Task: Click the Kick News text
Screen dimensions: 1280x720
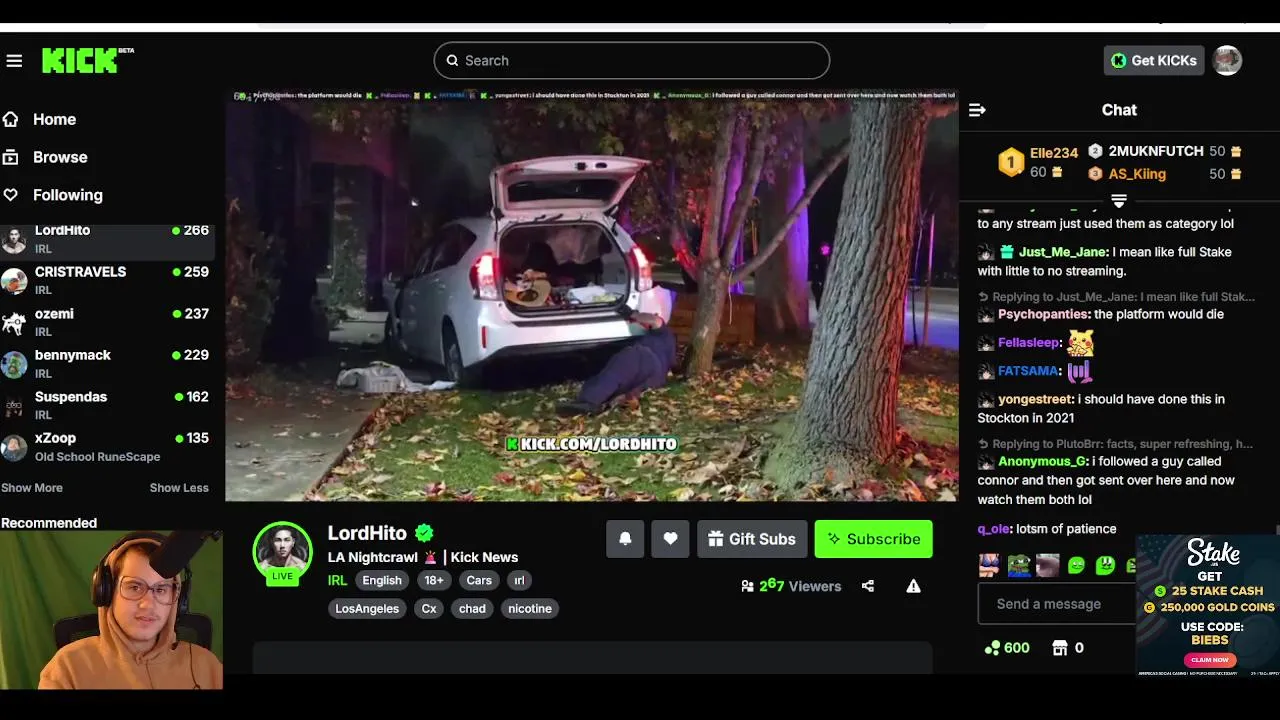Action: (x=484, y=557)
